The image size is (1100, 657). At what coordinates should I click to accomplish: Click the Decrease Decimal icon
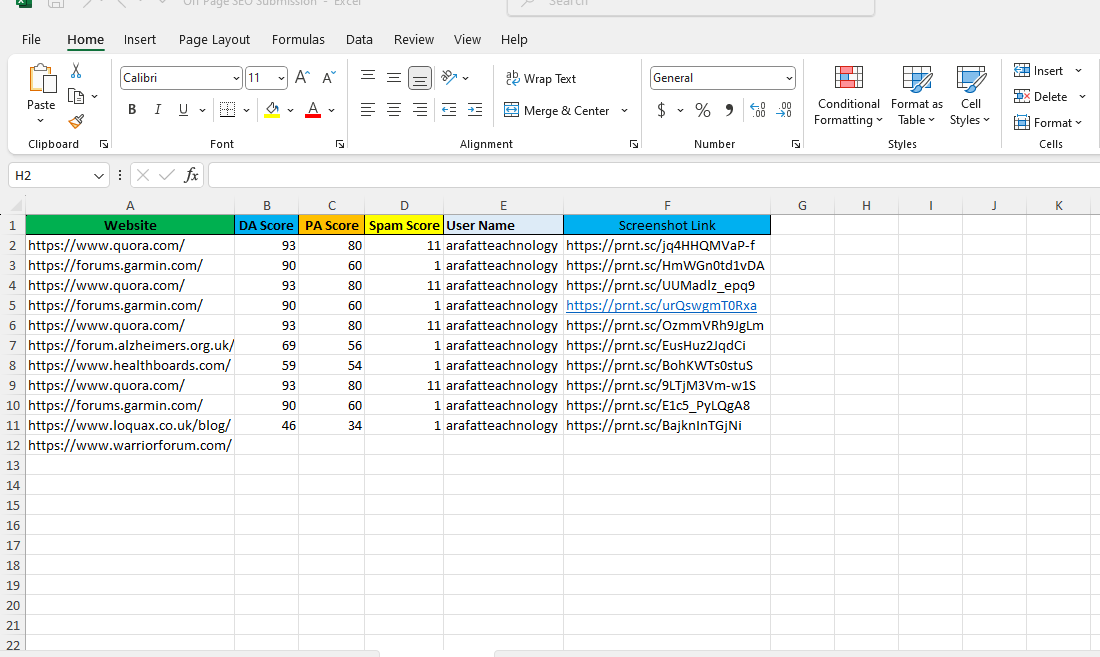(784, 110)
